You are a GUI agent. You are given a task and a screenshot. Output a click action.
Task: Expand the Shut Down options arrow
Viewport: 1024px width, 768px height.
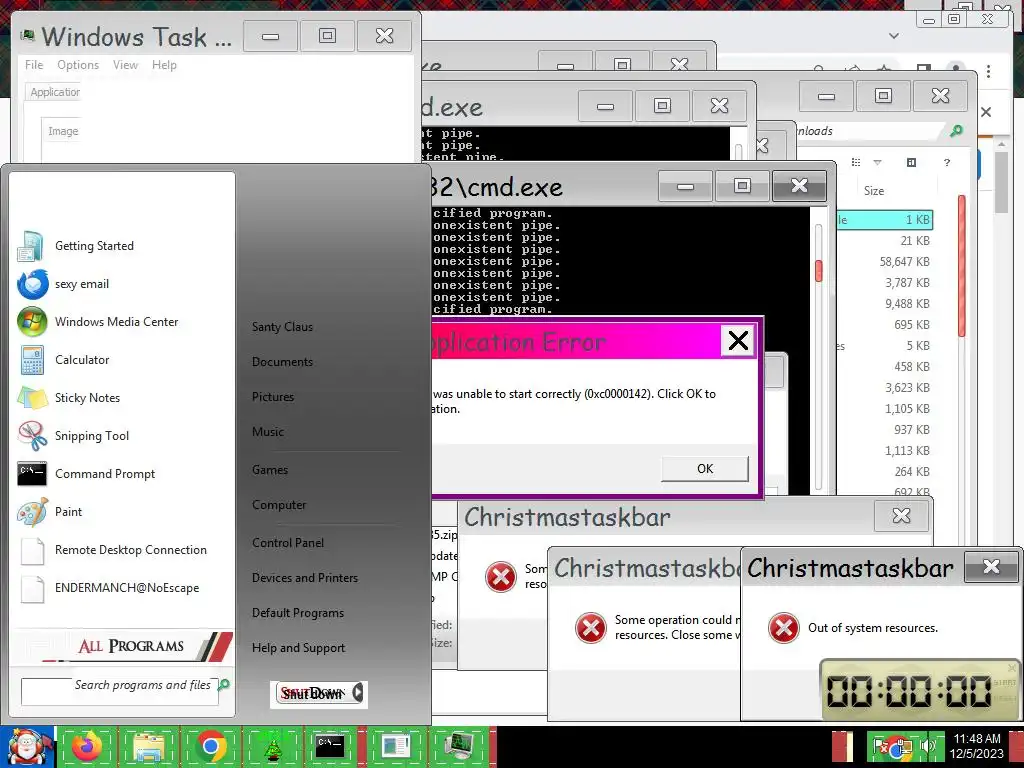point(358,693)
